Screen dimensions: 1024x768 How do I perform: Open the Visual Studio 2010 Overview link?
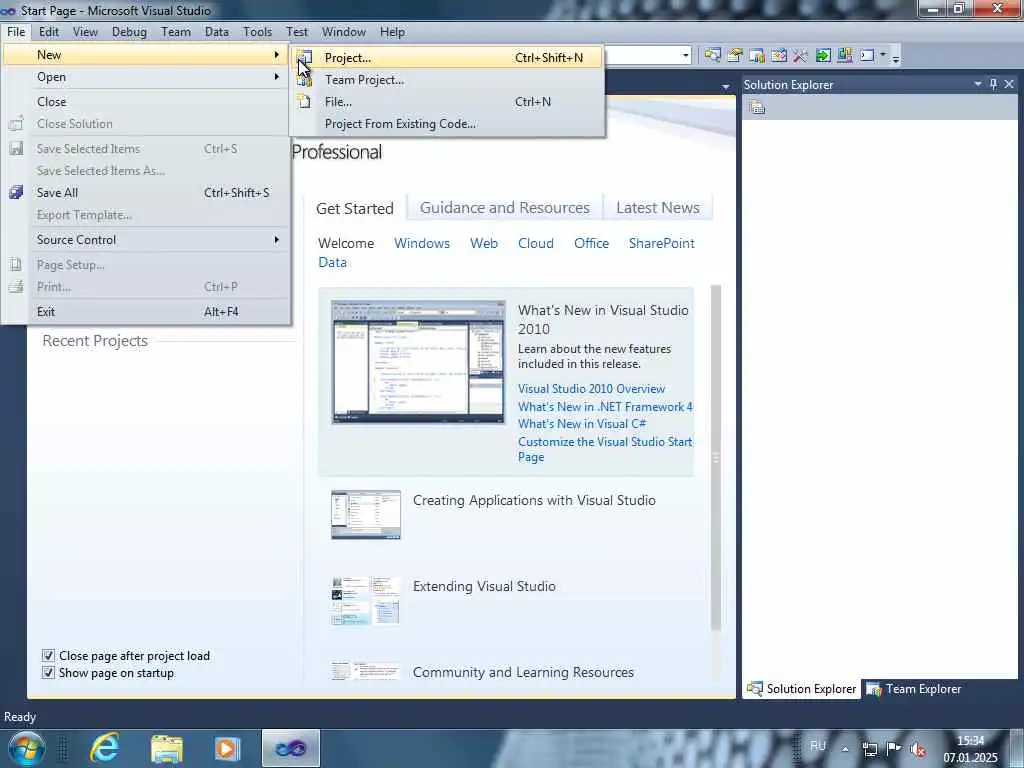(591, 389)
